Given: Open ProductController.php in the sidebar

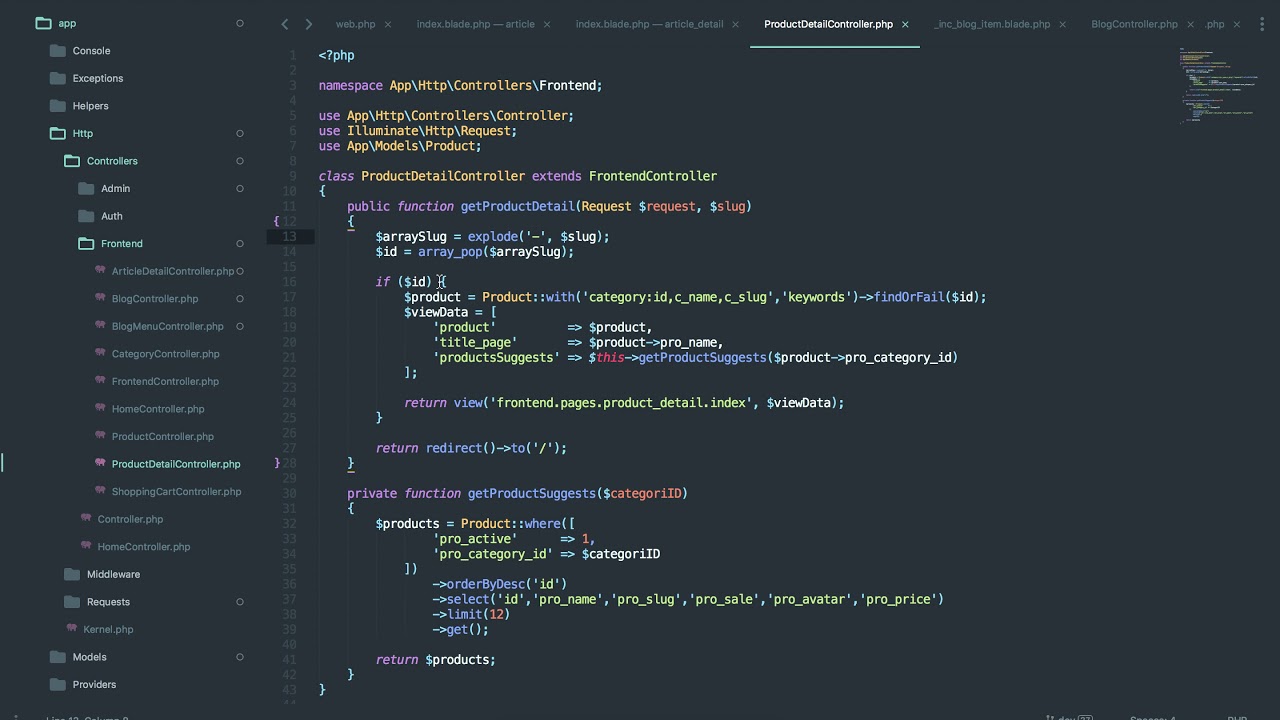Looking at the screenshot, I should coord(163,436).
